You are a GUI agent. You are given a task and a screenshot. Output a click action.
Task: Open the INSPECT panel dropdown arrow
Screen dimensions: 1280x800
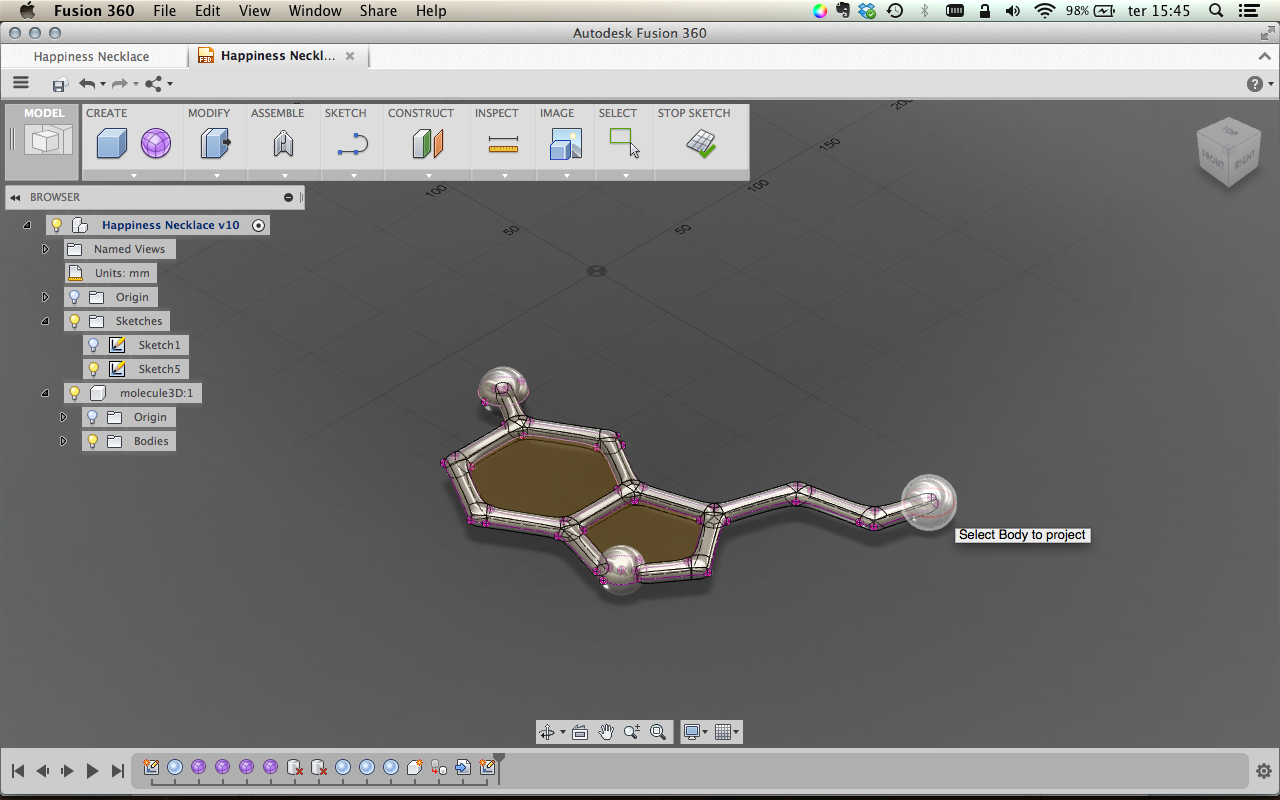(504, 175)
